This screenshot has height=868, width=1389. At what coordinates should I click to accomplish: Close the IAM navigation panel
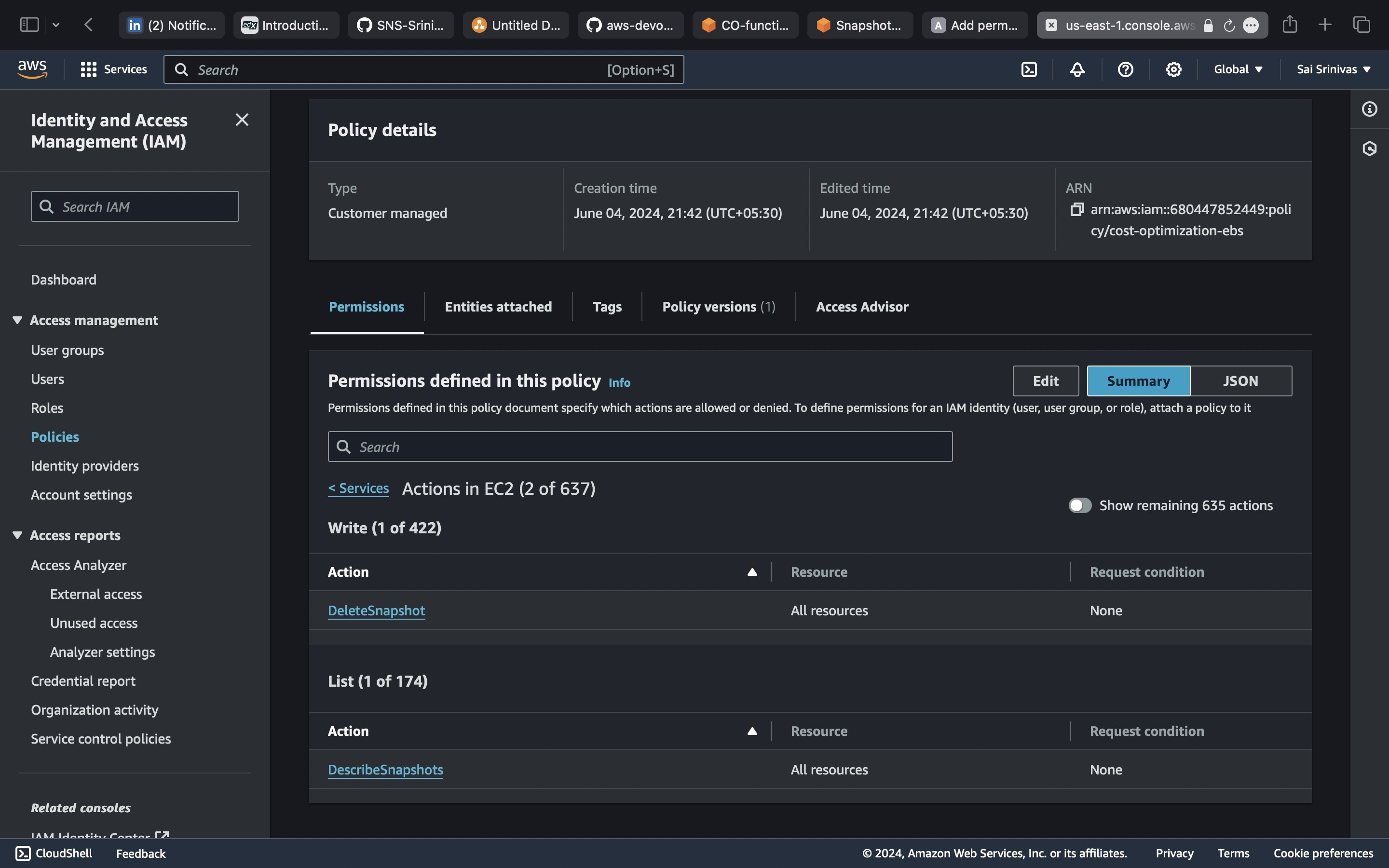click(242, 120)
